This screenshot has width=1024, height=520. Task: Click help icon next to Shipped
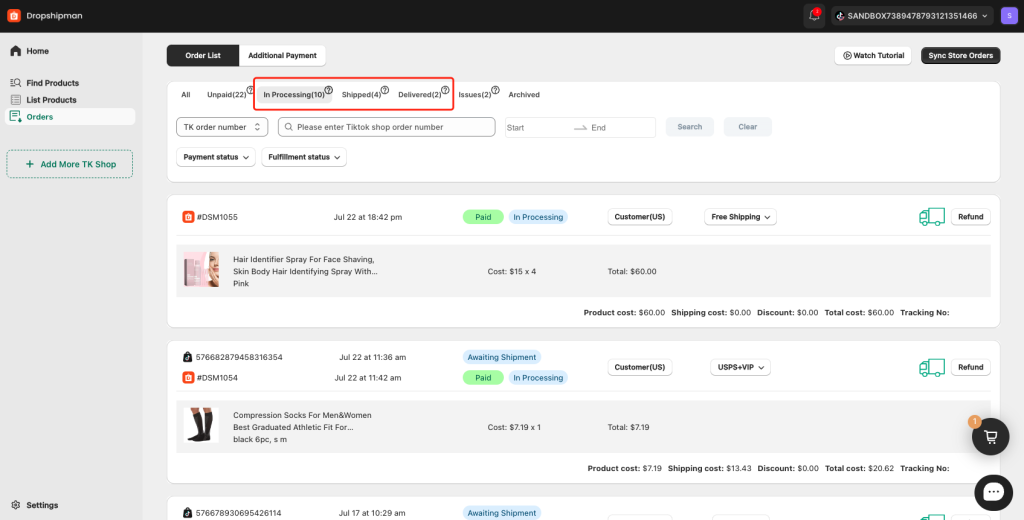click(x=385, y=90)
